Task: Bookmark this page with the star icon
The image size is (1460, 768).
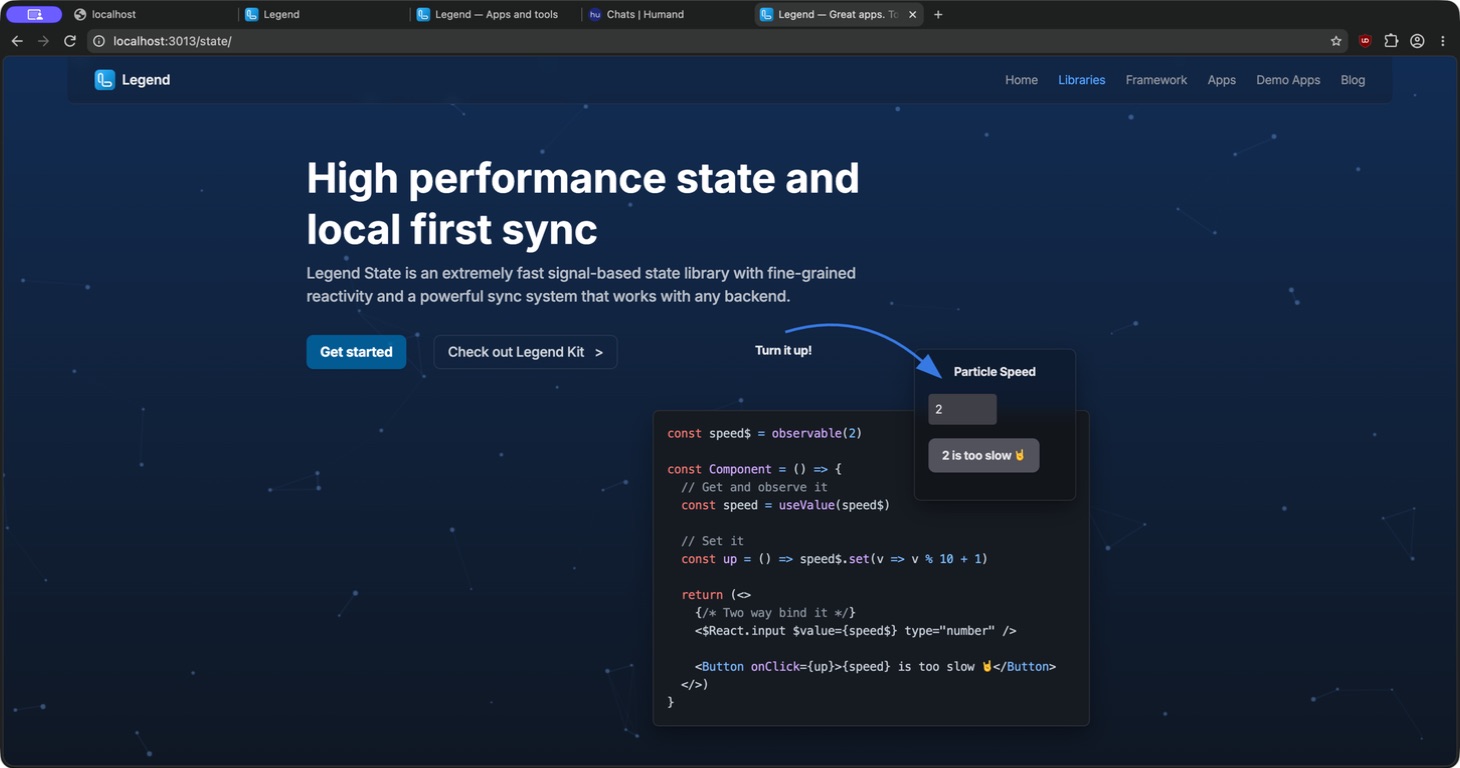Action: pyautogui.click(x=1336, y=41)
